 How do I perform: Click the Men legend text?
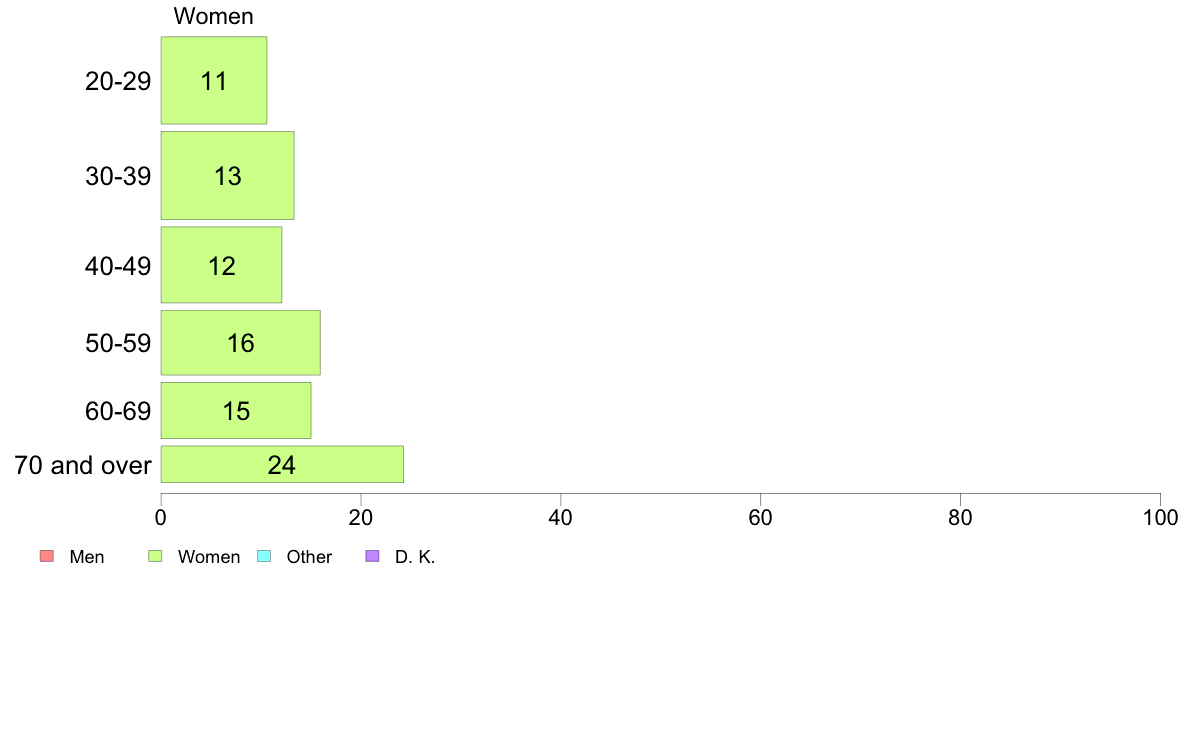click(87, 556)
